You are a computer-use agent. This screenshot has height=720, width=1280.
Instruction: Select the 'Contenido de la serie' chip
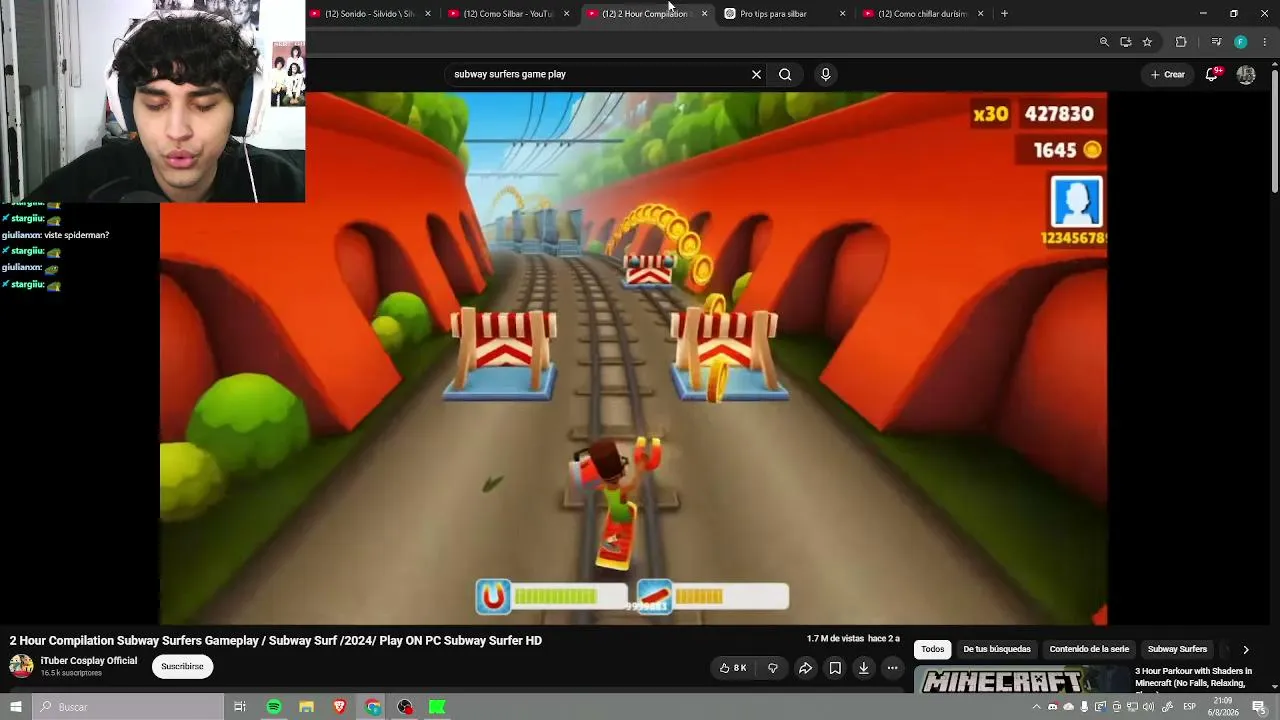[x=1089, y=649]
